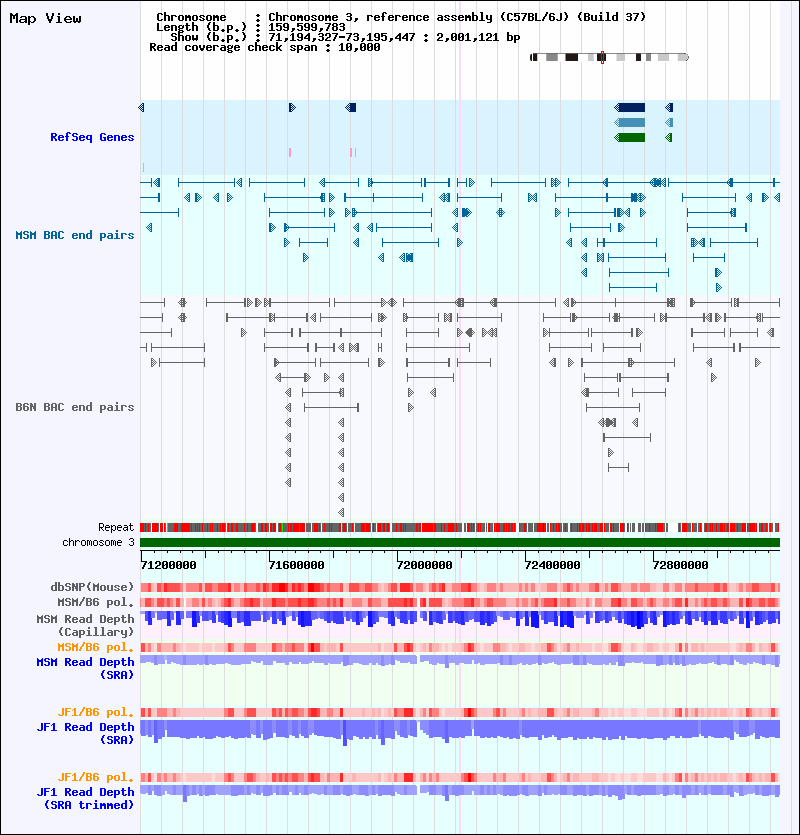This screenshot has height=835, width=800.
Task: Click the B6N BAC end pairs label
Action: click(75, 407)
